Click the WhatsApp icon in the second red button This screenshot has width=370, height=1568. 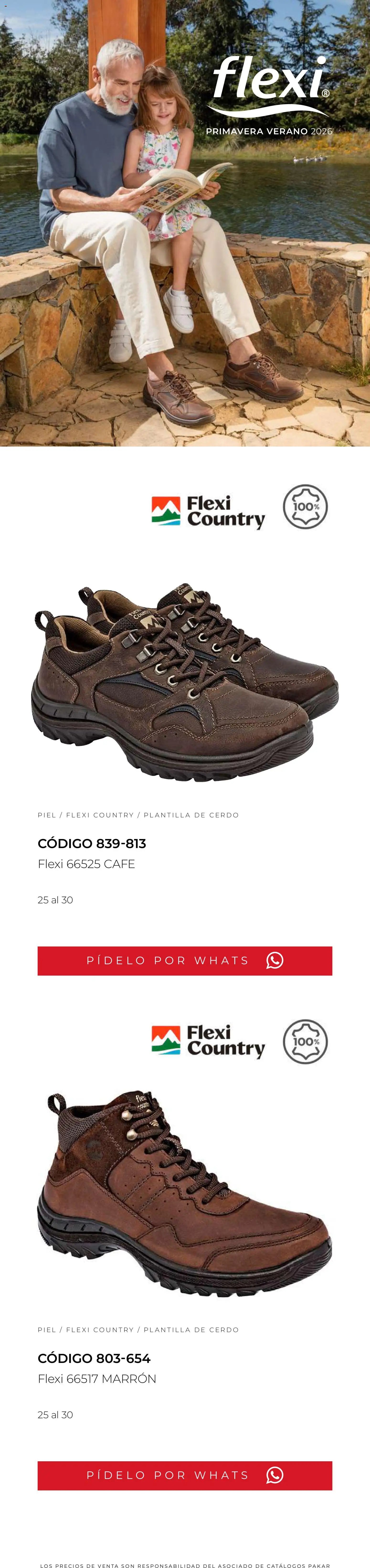275,1475
